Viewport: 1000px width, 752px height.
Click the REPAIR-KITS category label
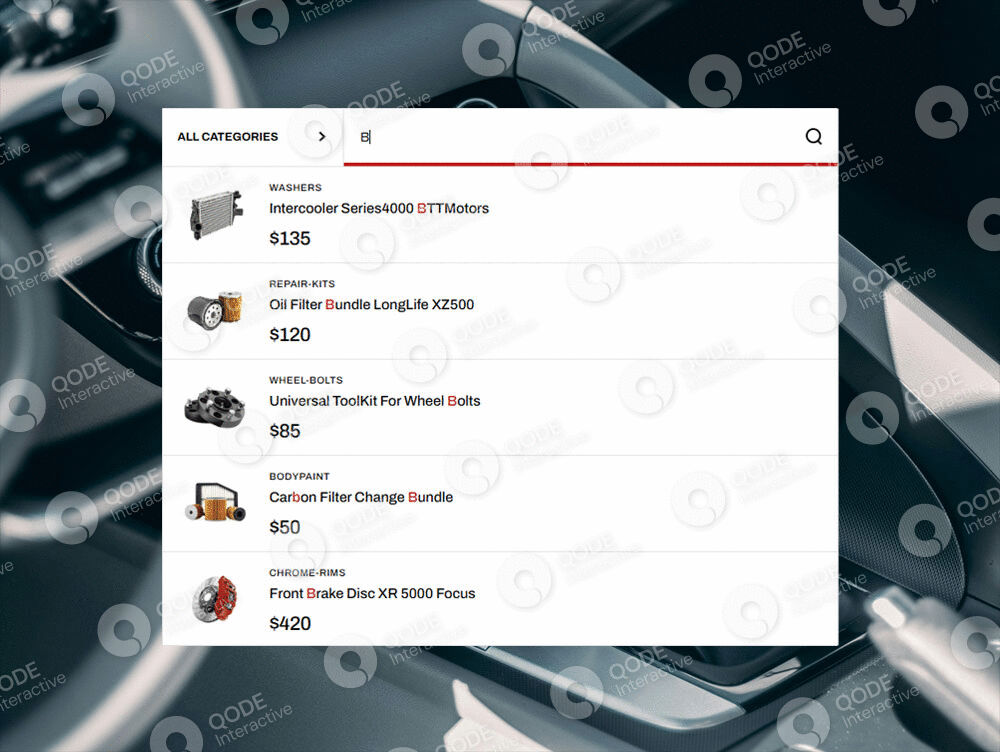coord(302,284)
